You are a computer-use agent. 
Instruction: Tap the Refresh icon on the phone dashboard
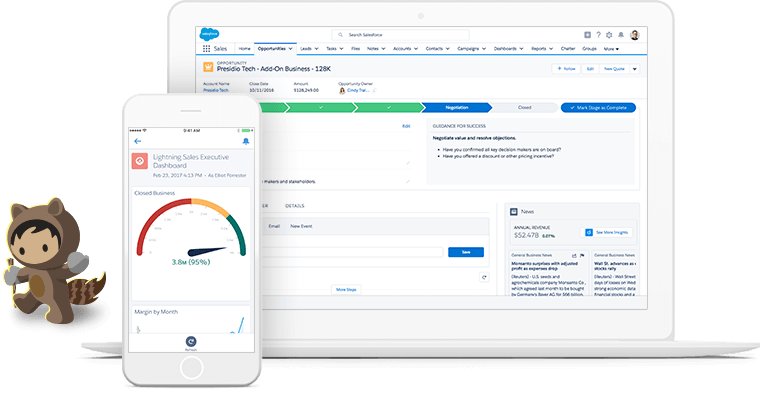[191, 342]
